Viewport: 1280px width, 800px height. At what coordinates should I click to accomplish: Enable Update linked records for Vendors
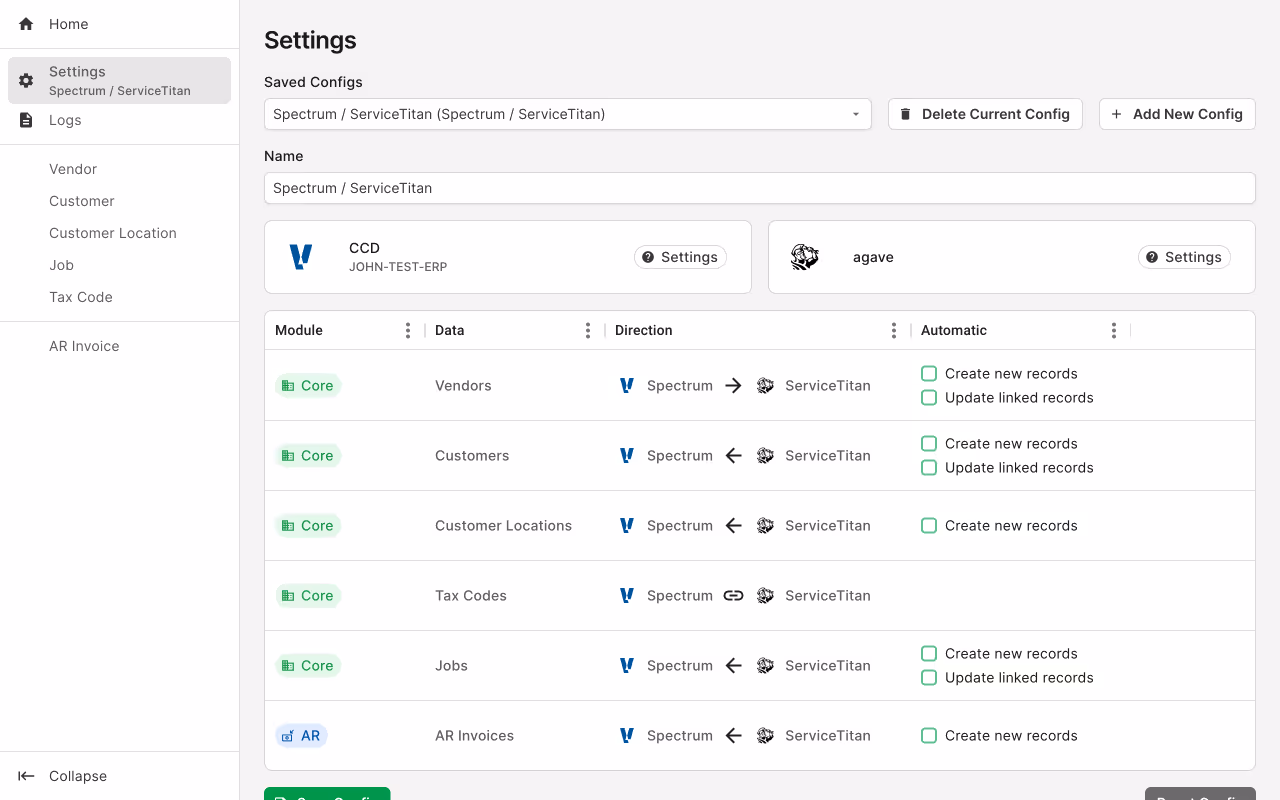[929, 398]
